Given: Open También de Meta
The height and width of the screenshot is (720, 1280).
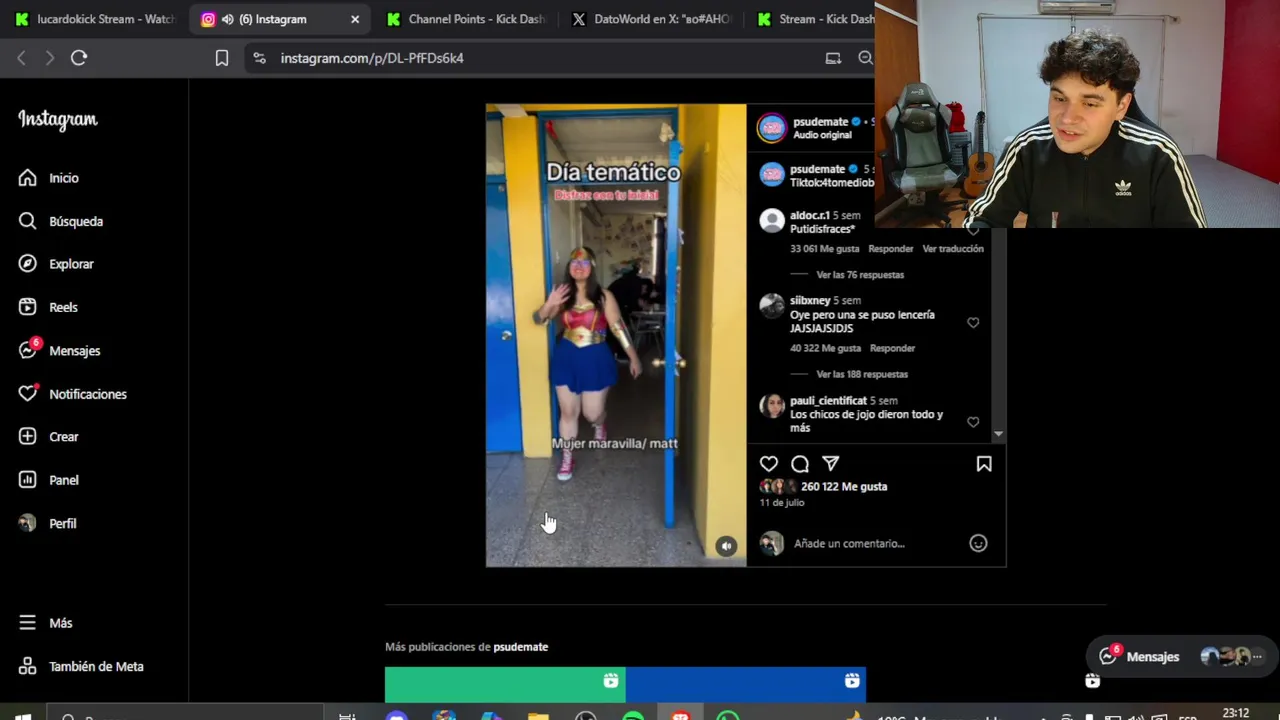Looking at the screenshot, I should pos(81,666).
